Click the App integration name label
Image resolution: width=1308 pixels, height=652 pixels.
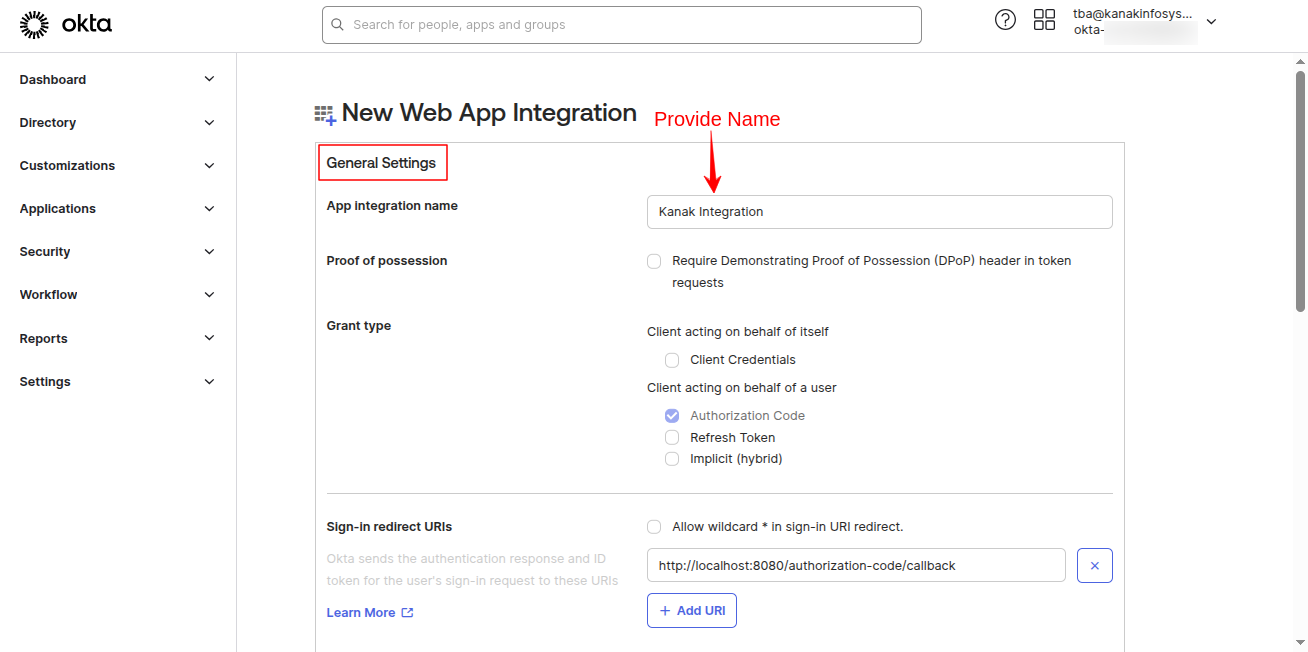tap(392, 206)
